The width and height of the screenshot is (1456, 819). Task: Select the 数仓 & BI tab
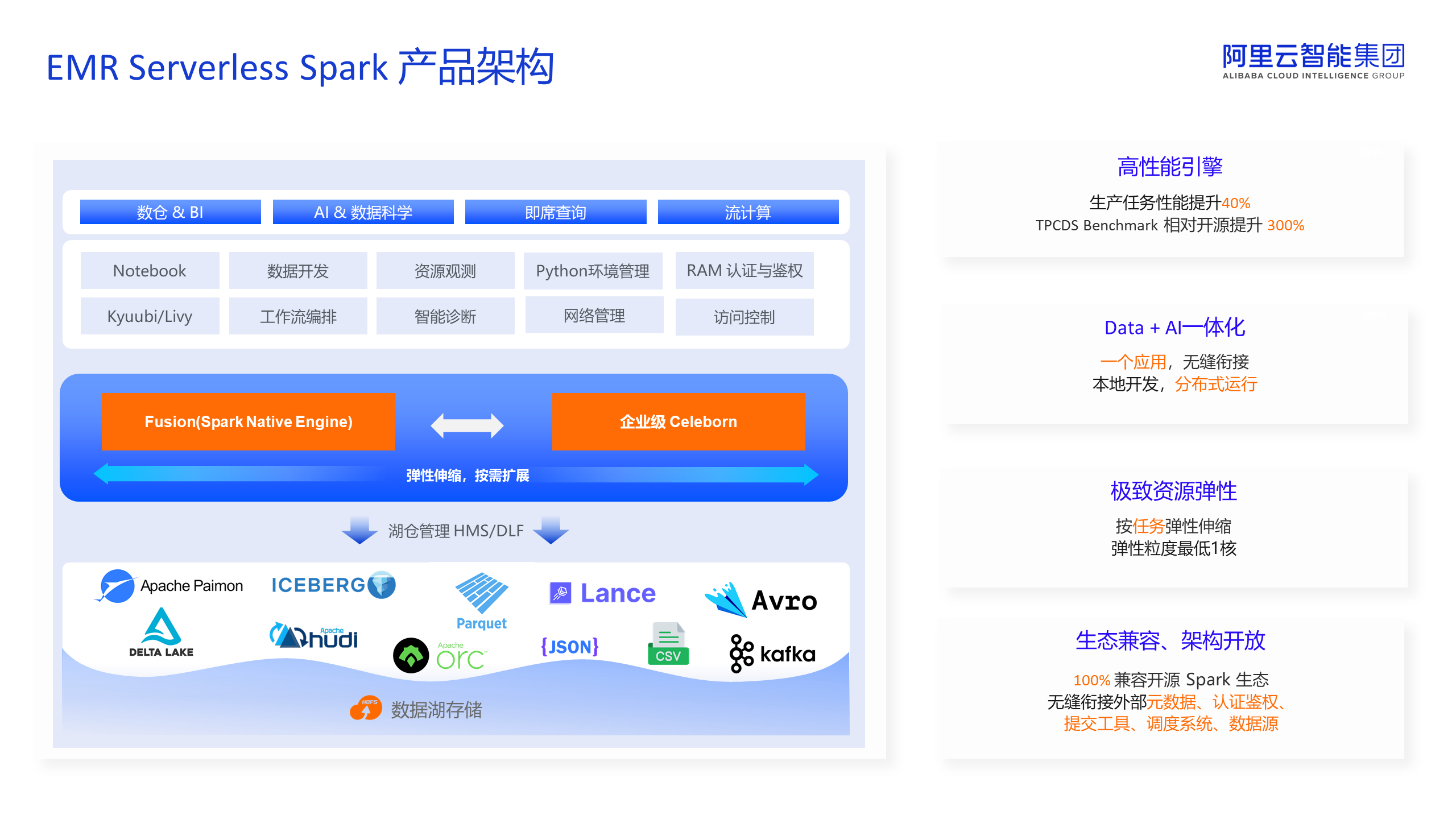(x=170, y=212)
